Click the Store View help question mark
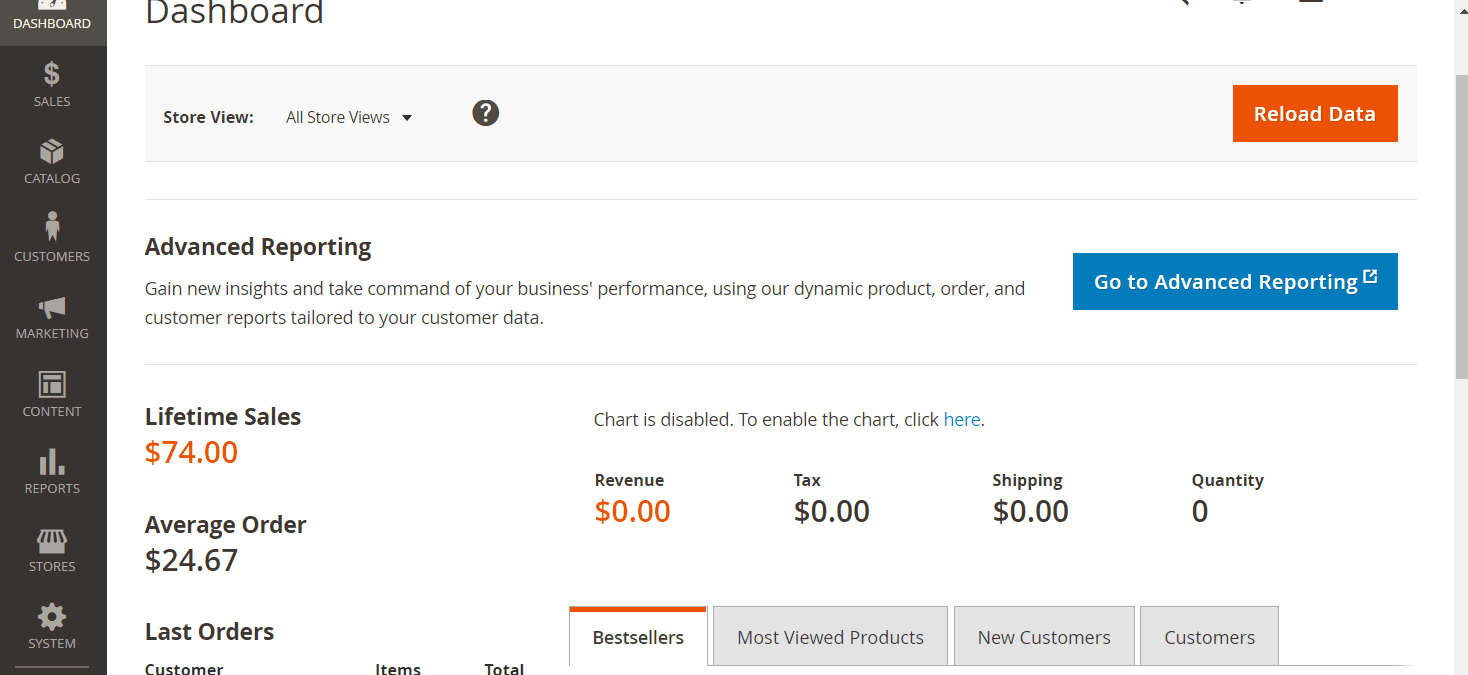The height and width of the screenshot is (675, 1468). coord(485,114)
